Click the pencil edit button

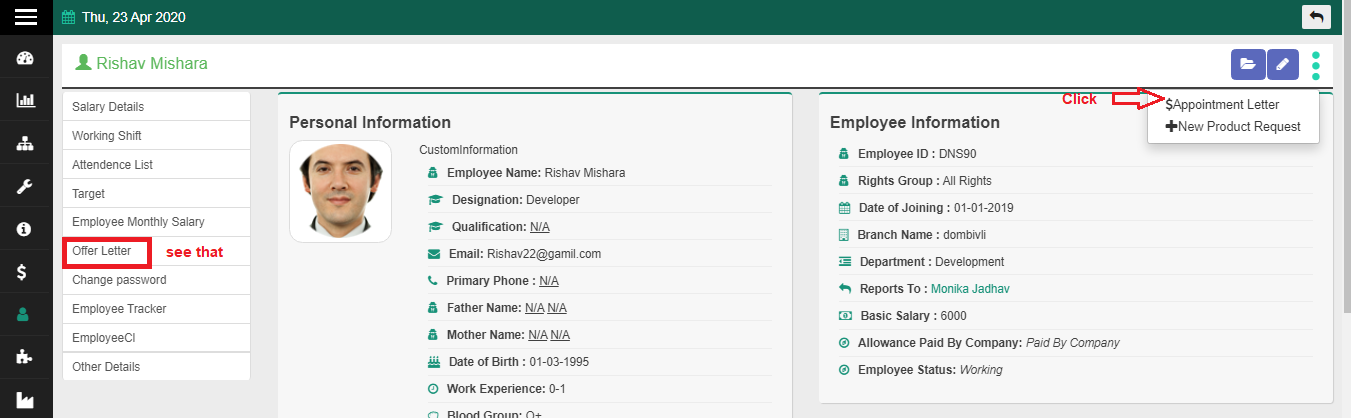(1283, 64)
